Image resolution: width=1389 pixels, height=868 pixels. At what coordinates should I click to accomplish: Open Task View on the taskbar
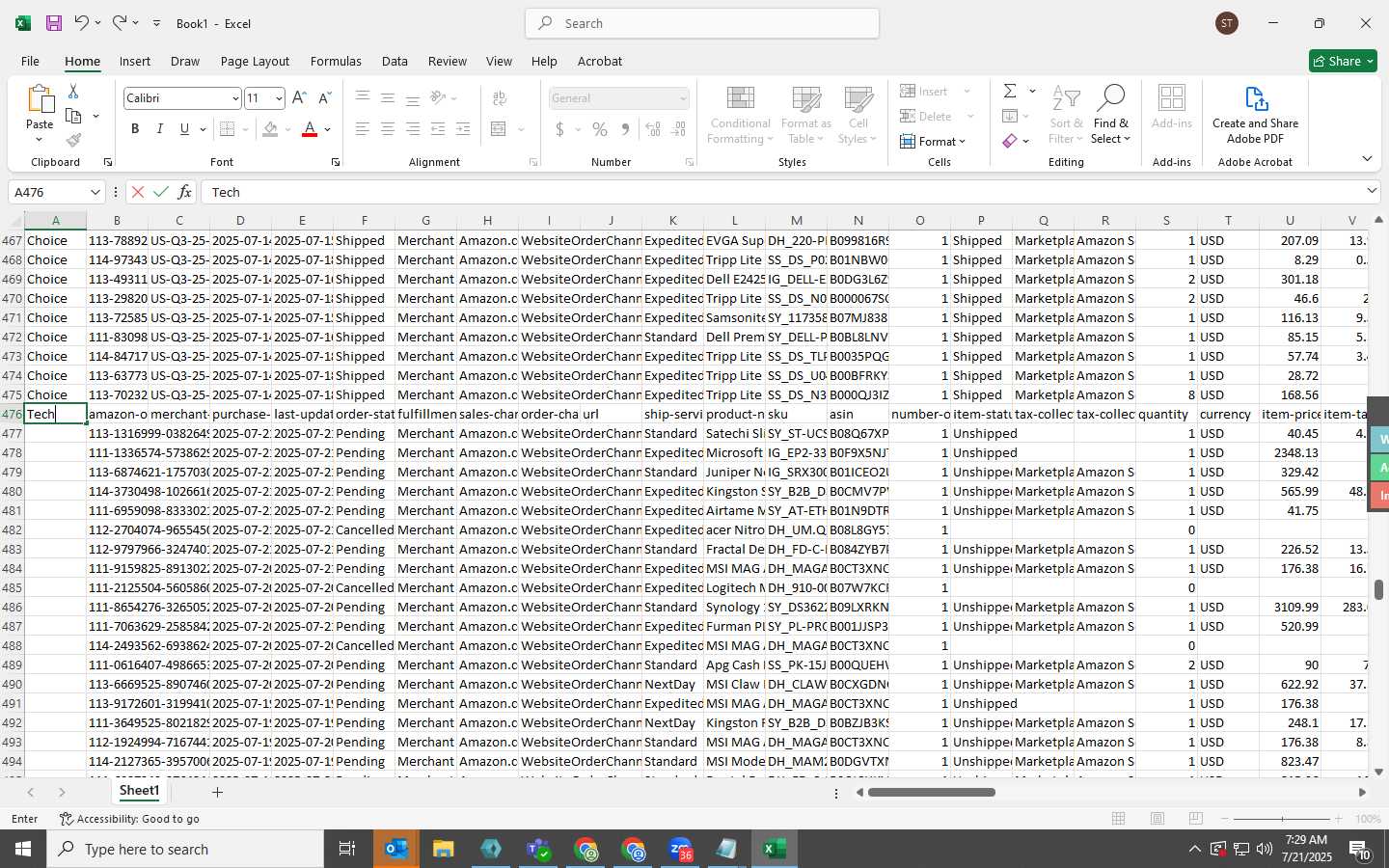[347, 849]
